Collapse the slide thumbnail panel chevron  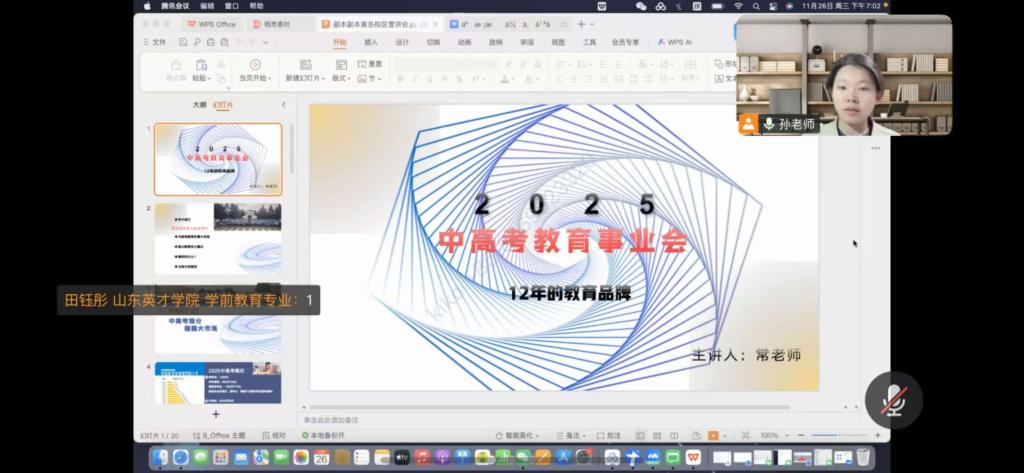[283, 104]
